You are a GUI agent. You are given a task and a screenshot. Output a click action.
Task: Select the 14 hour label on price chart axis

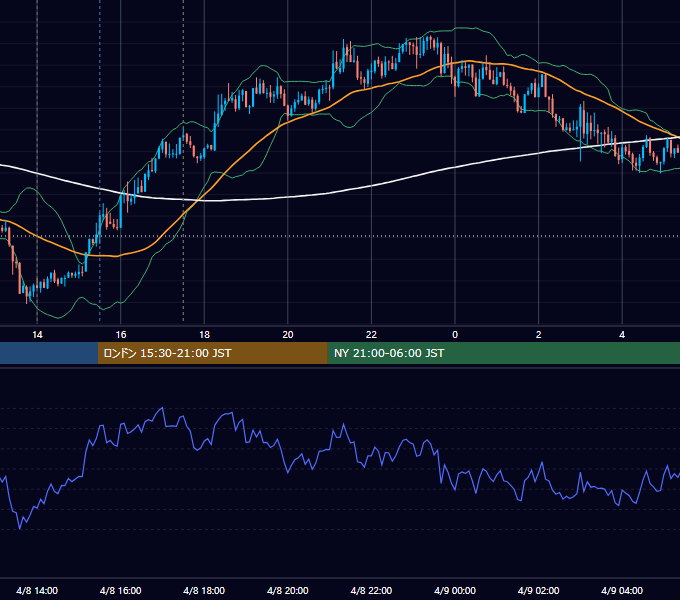(37, 335)
